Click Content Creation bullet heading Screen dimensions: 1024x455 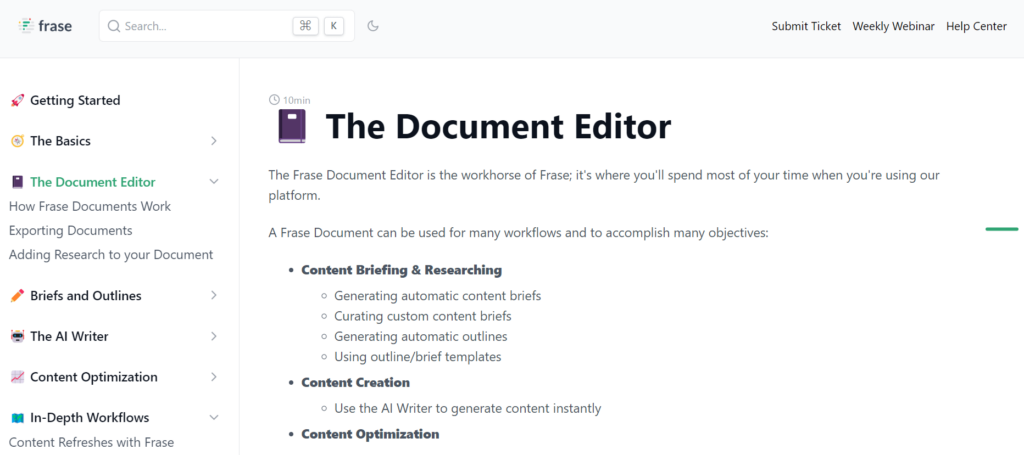point(355,383)
